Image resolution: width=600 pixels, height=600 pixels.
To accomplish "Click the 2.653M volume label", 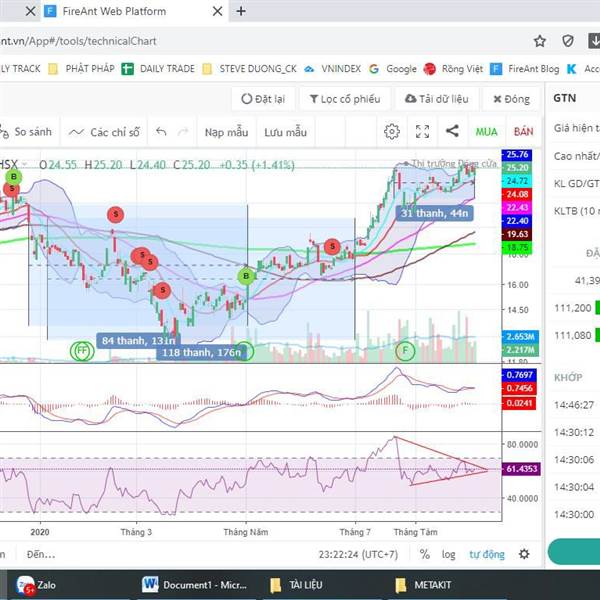I will pyautogui.click(x=520, y=337).
